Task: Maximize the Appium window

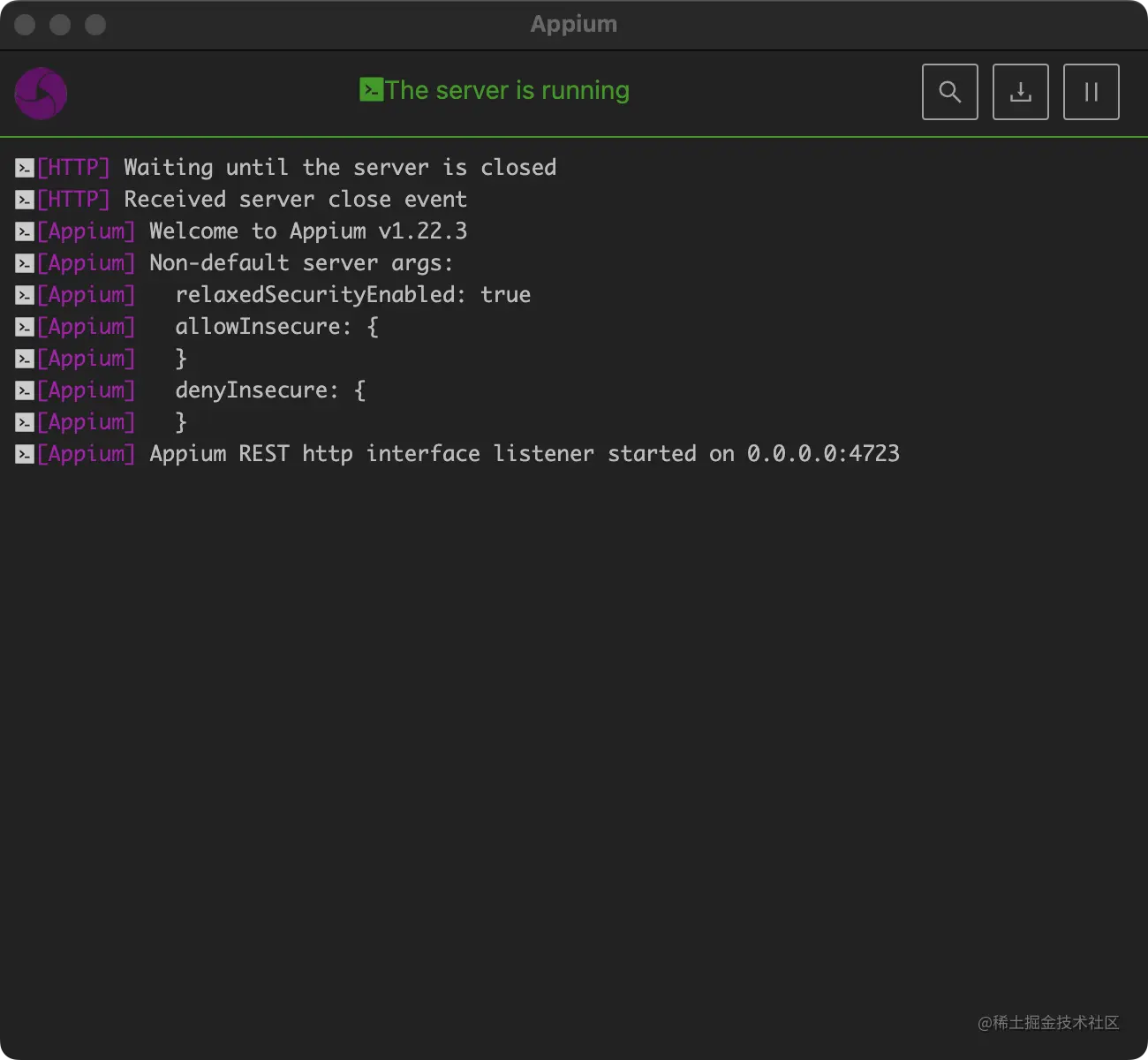Action: (95, 25)
